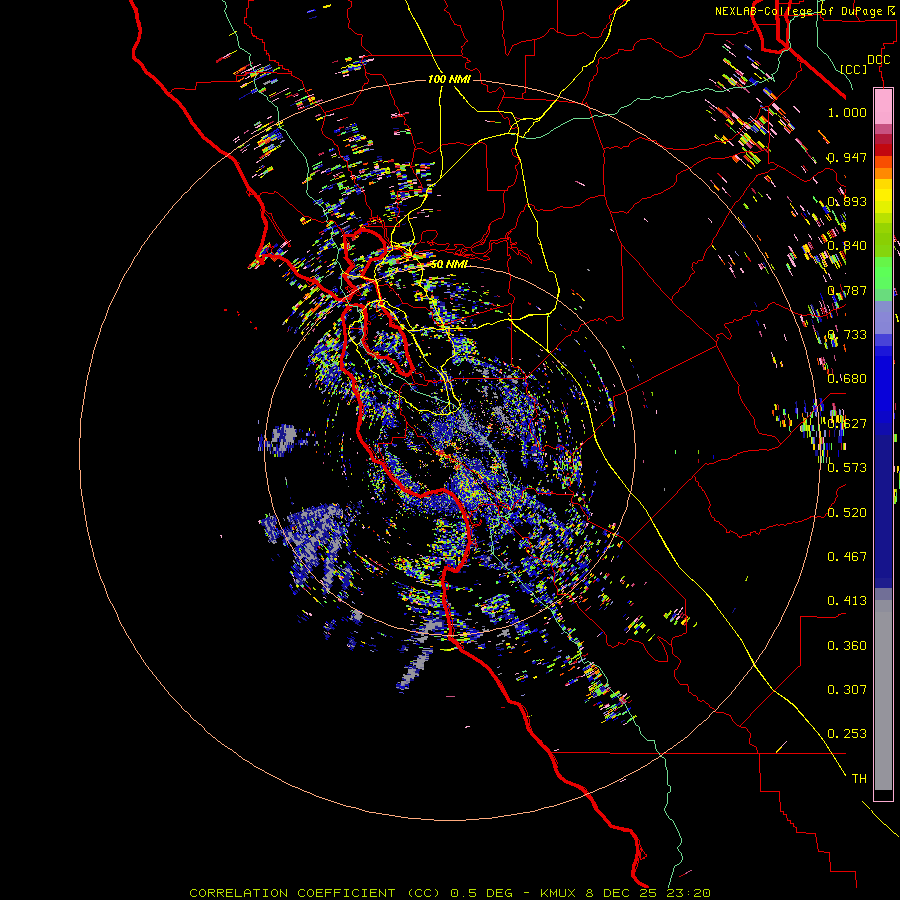Pick the bright green legend band
This screenshot has height=900, width=900.
pos(883,273)
